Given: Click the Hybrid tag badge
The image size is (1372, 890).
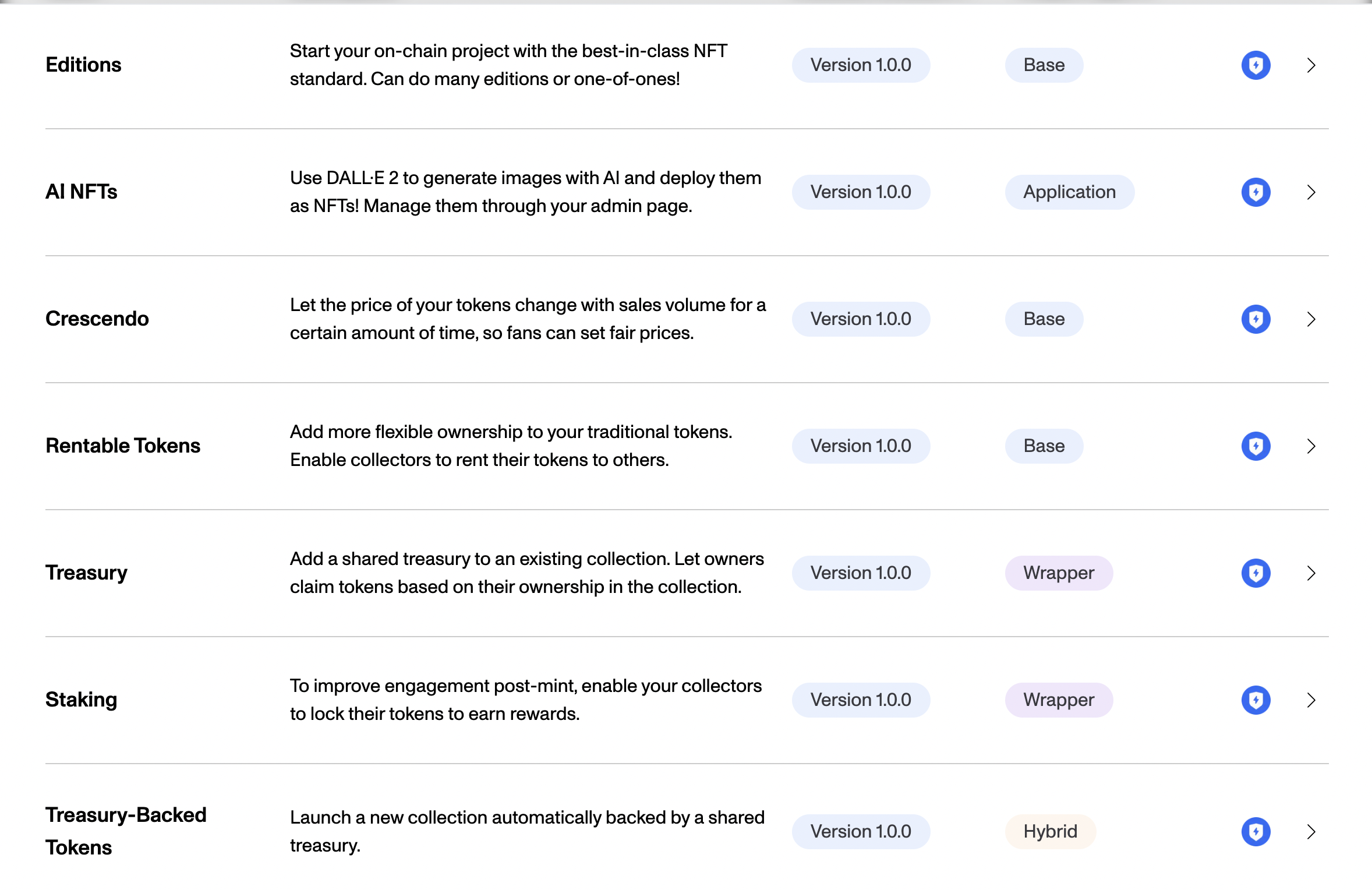Looking at the screenshot, I should point(1050,832).
